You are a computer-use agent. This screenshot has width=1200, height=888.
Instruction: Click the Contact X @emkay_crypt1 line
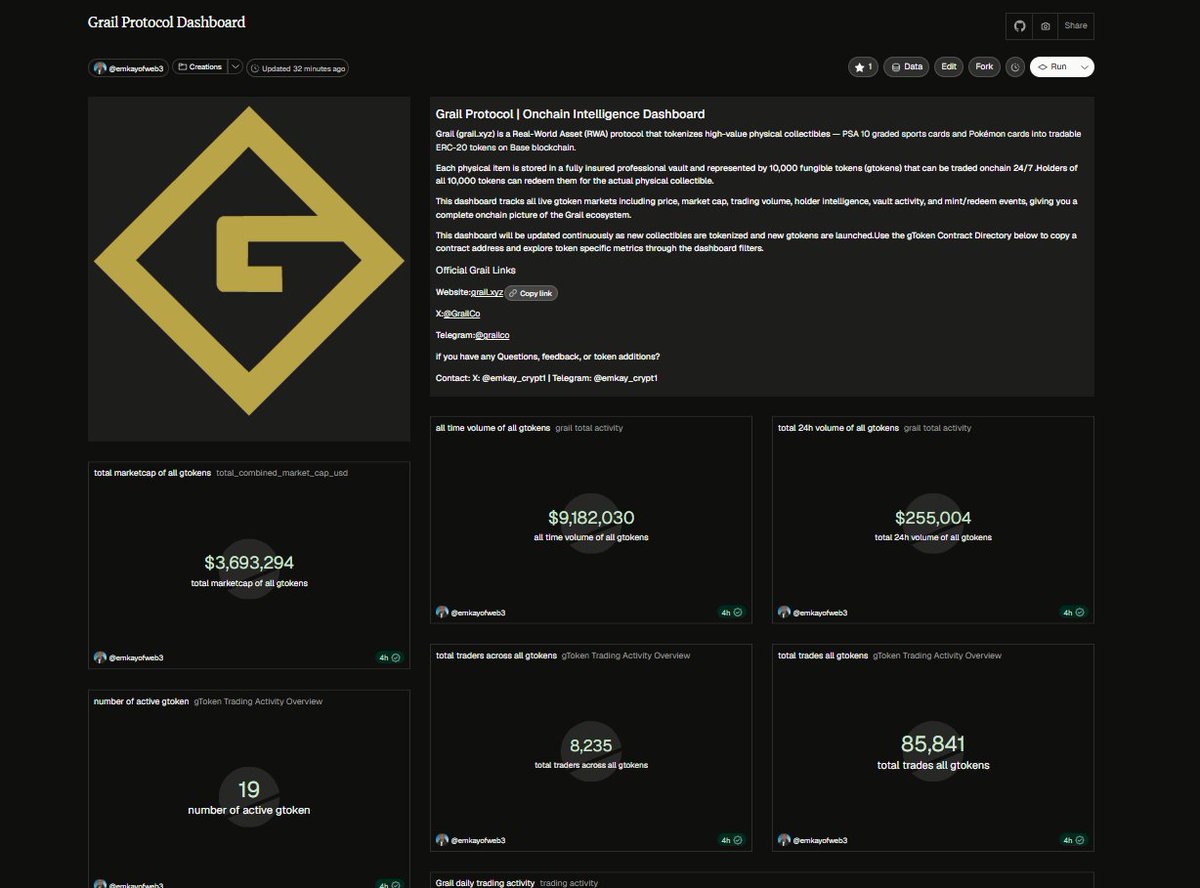[x=546, y=378]
